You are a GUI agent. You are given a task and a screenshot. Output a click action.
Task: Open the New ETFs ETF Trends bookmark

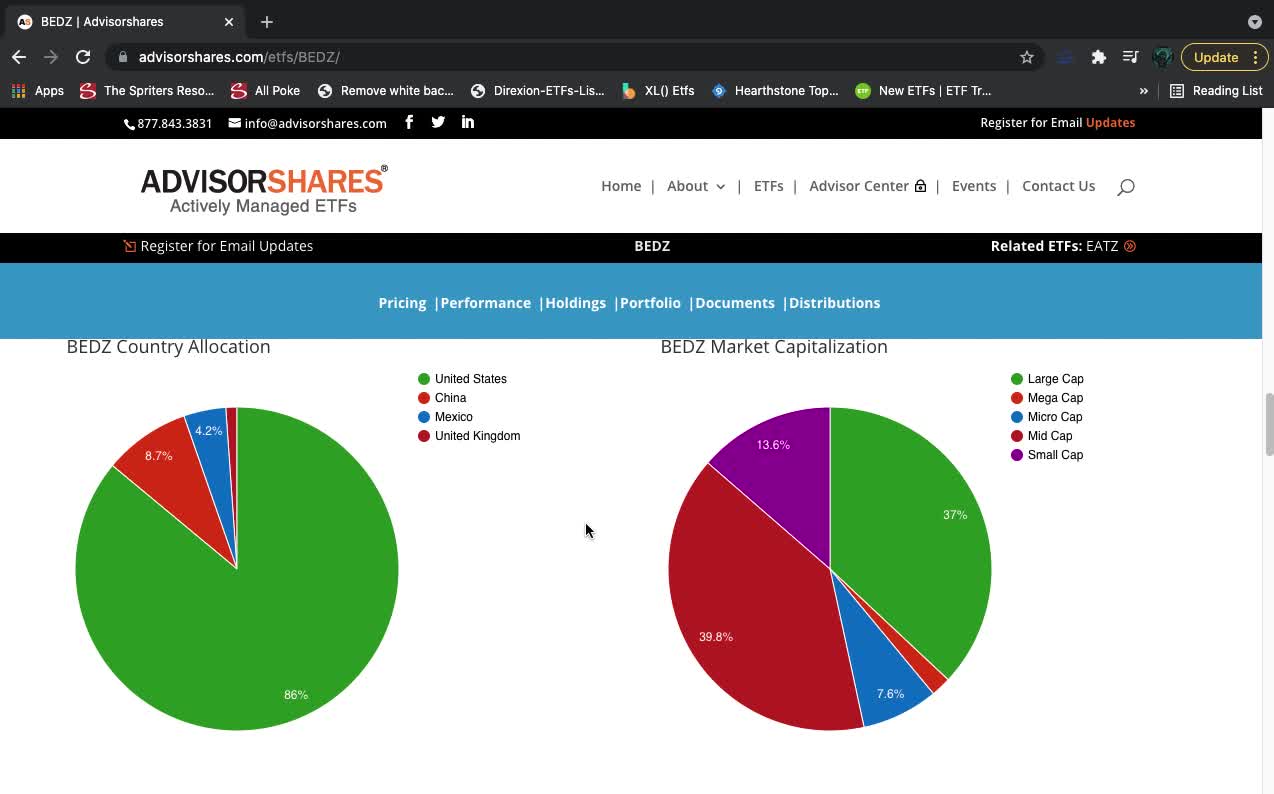923,90
